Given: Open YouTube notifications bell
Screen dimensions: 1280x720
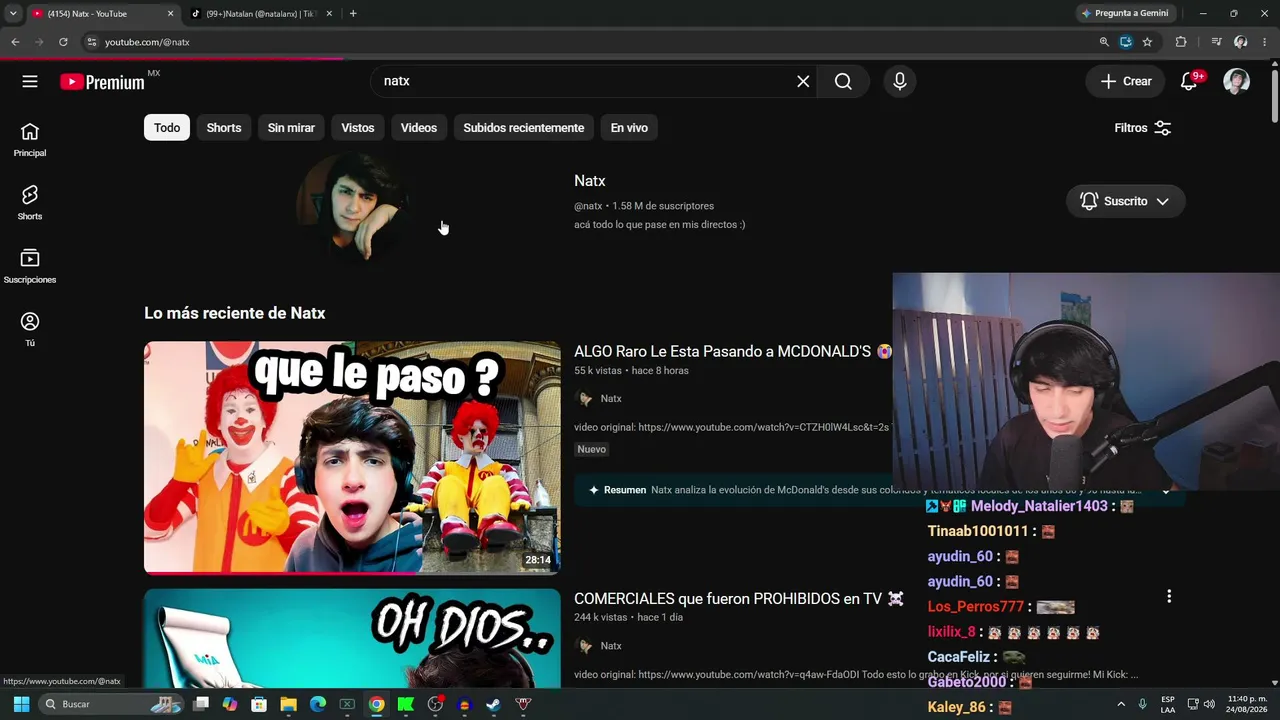Looking at the screenshot, I should pyautogui.click(x=1189, y=82).
